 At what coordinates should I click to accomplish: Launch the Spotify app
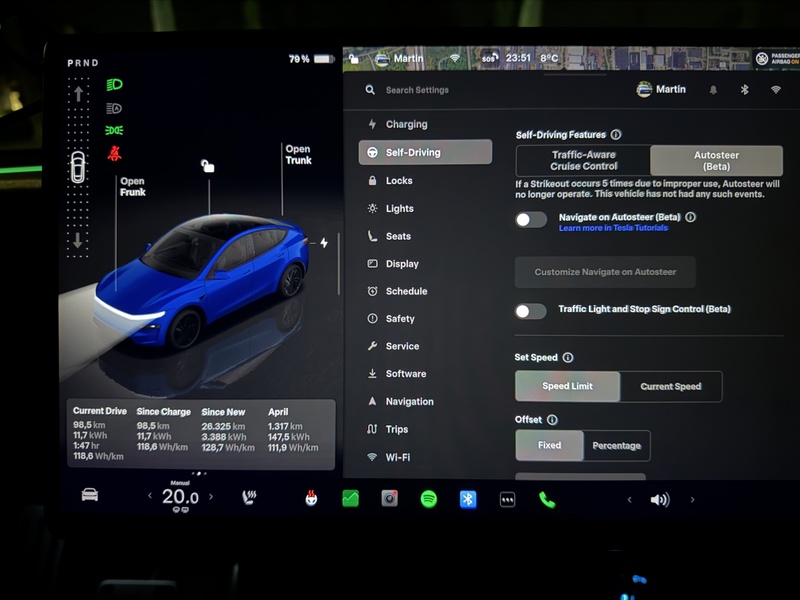click(429, 498)
